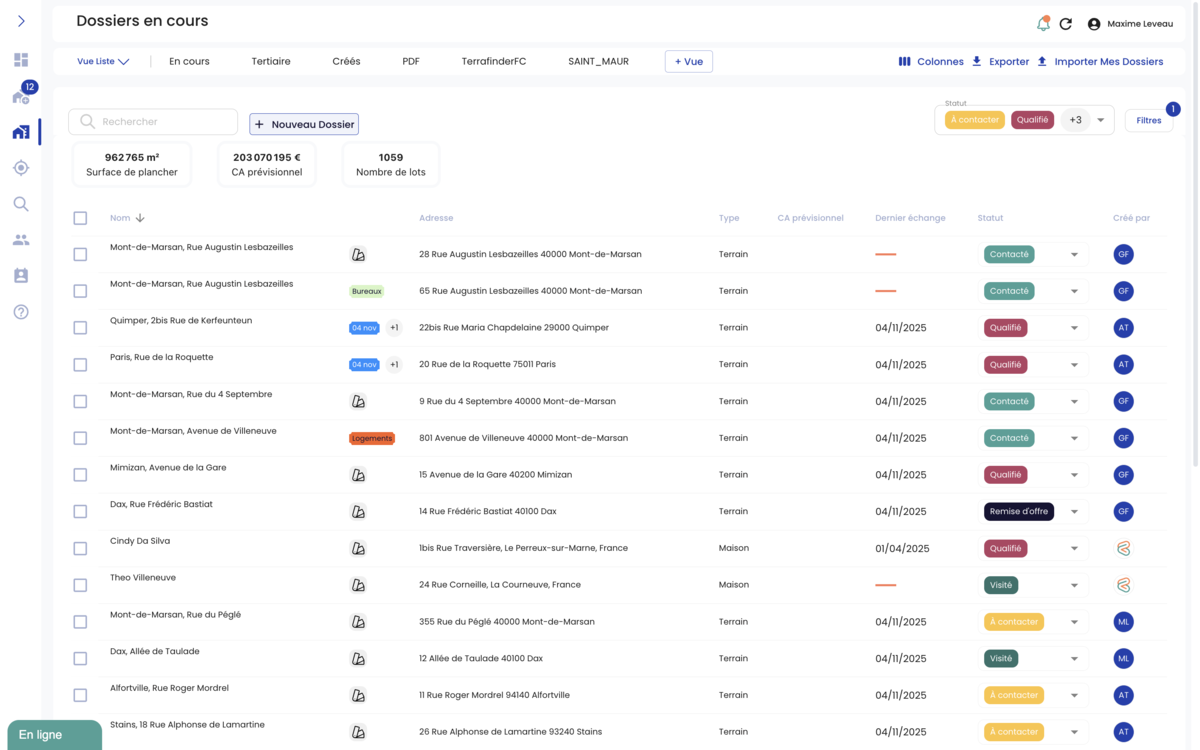Open the magnifier search icon in sidebar
This screenshot has width=1200, height=750.
point(20,204)
